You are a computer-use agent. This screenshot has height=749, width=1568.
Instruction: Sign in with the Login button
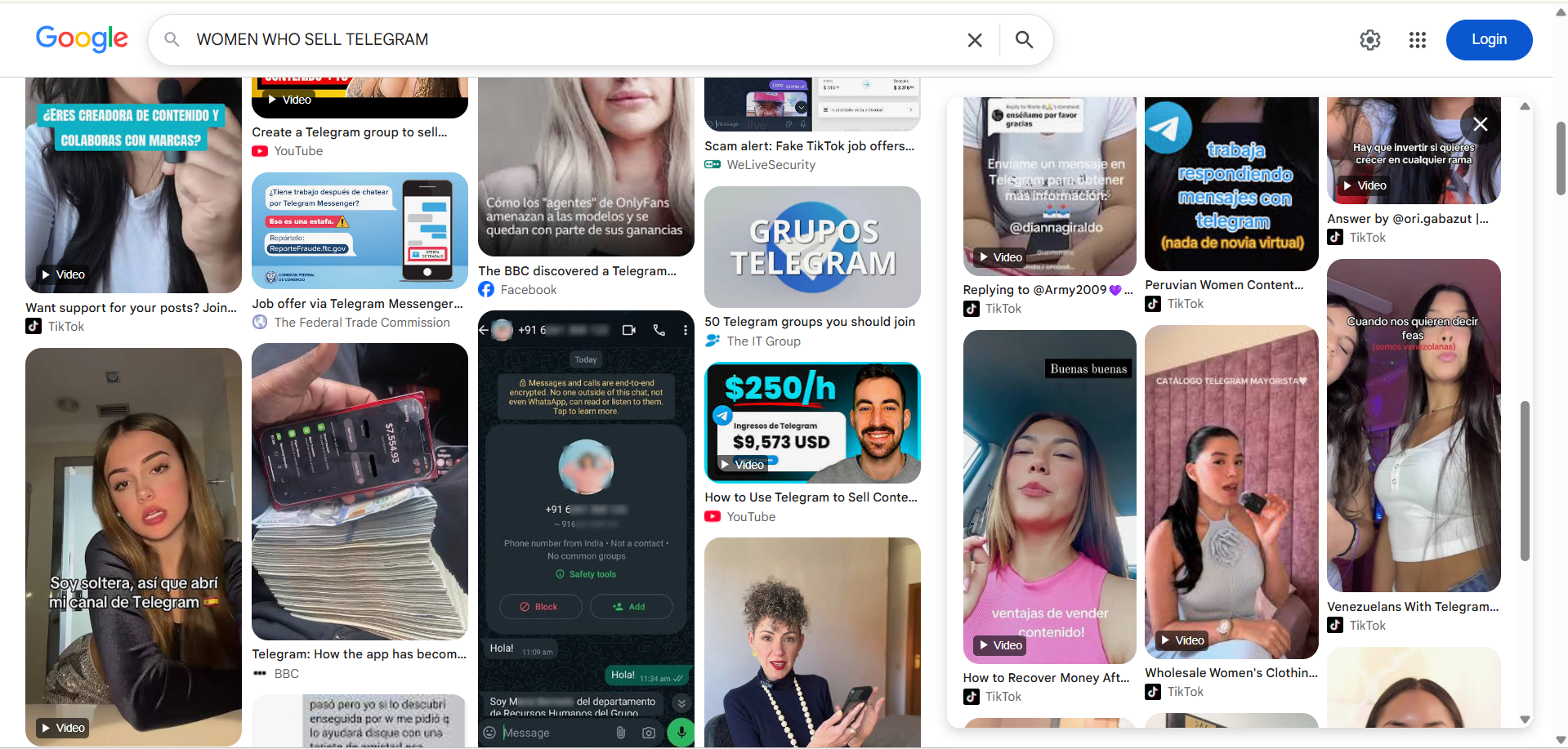1489,40
